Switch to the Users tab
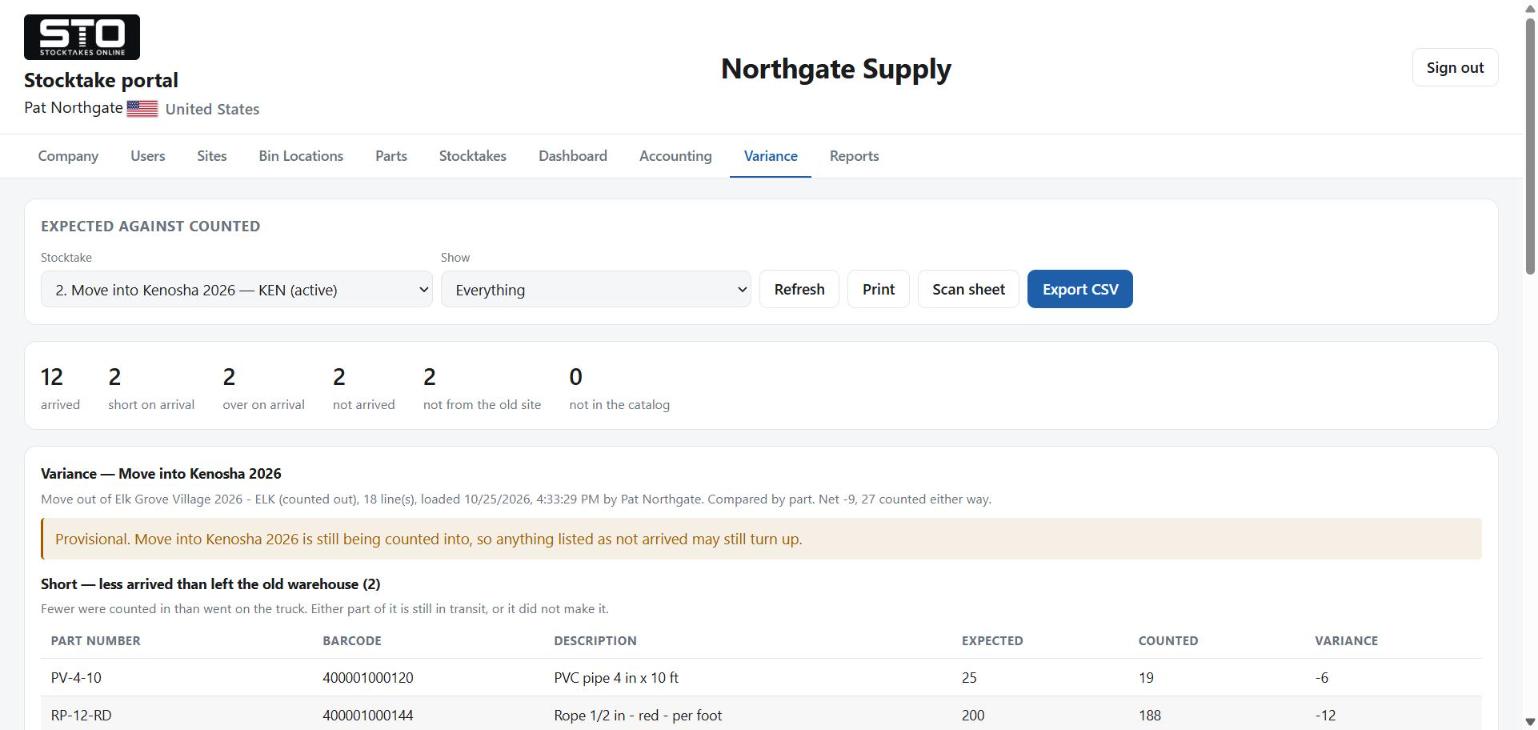 pyautogui.click(x=148, y=156)
